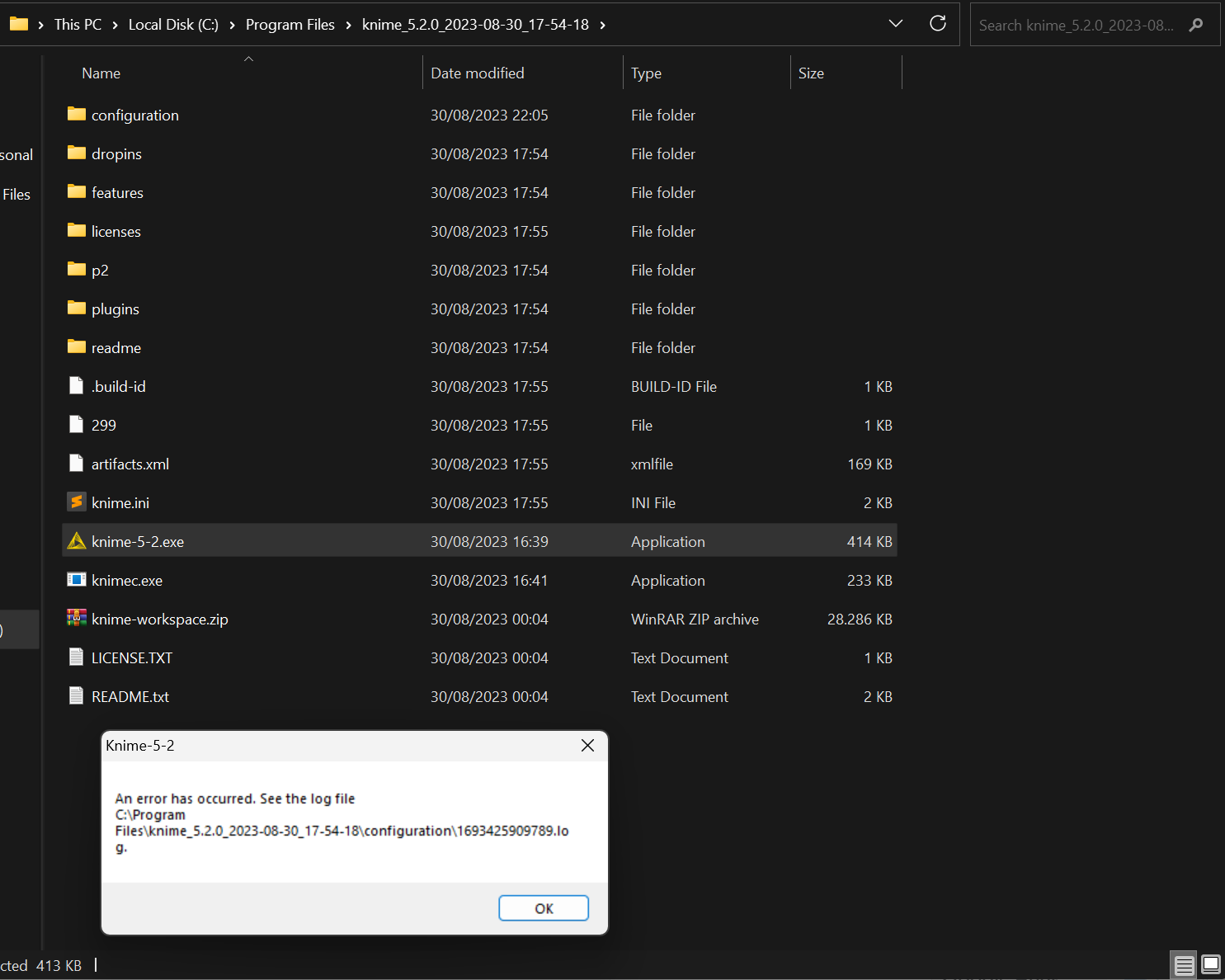Viewport: 1225px width, 980px height.
Task: Click the 413 KB status bar text
Action: 59,965
